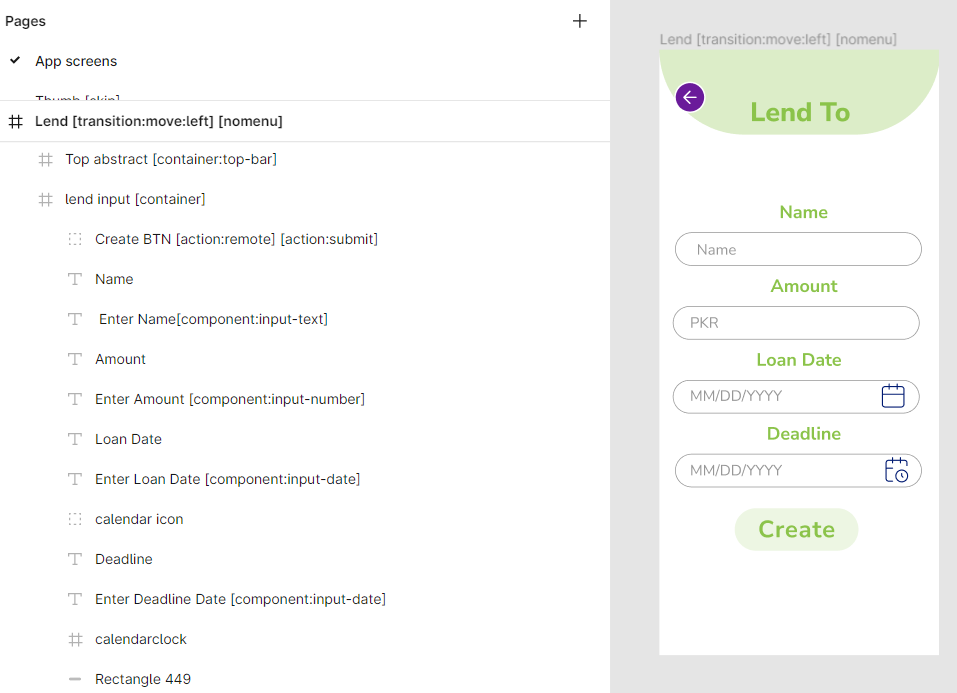Click text icon beside Name layer
Viewport: 957px width, 693px height.
pos(75,280)
